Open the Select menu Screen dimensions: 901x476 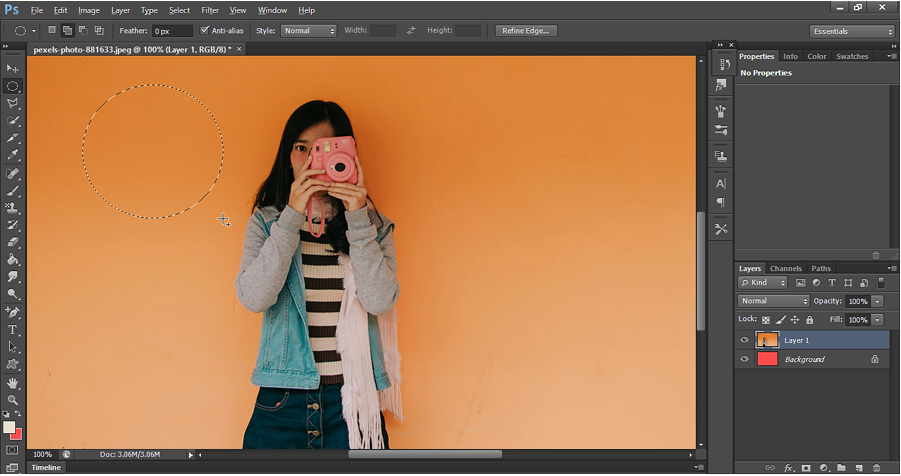coord(179,10)
